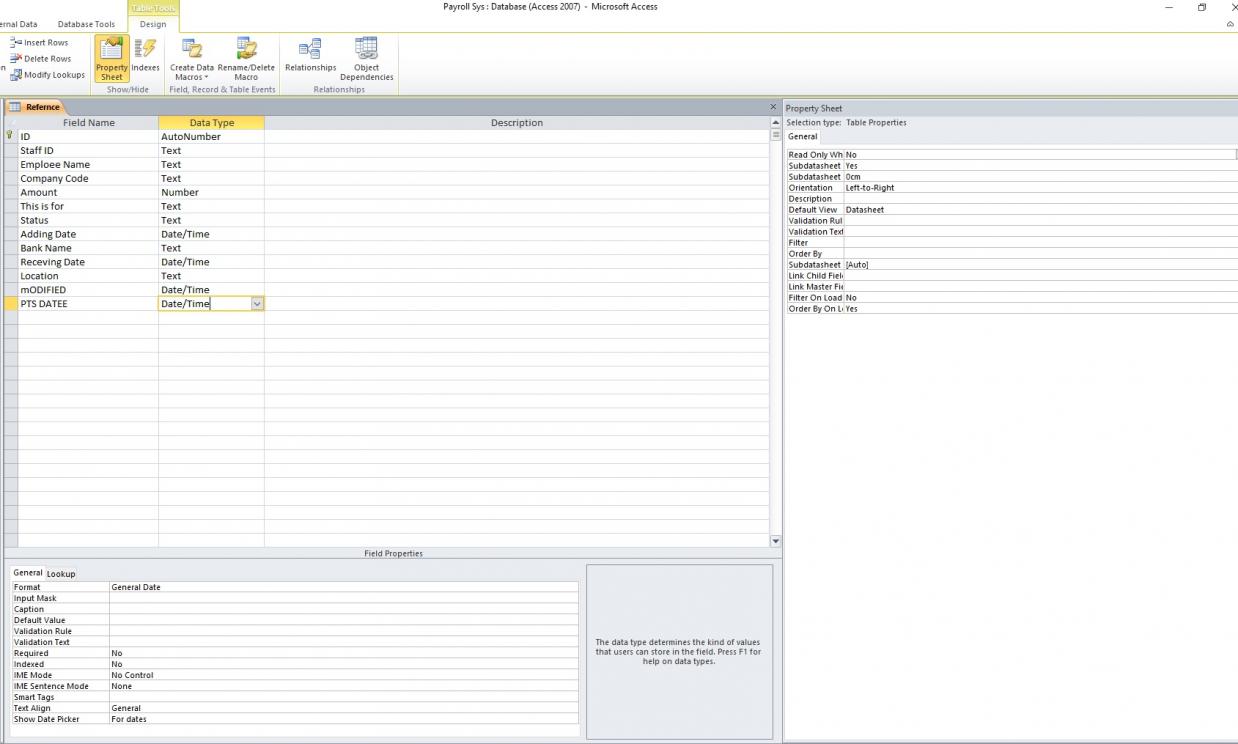Select the Bank Name field name
This screenshot has width=1238, height=744.
[88, 248]
